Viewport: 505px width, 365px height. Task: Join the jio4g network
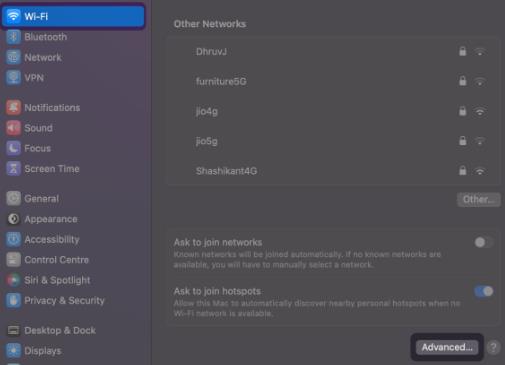pos(333,111)
